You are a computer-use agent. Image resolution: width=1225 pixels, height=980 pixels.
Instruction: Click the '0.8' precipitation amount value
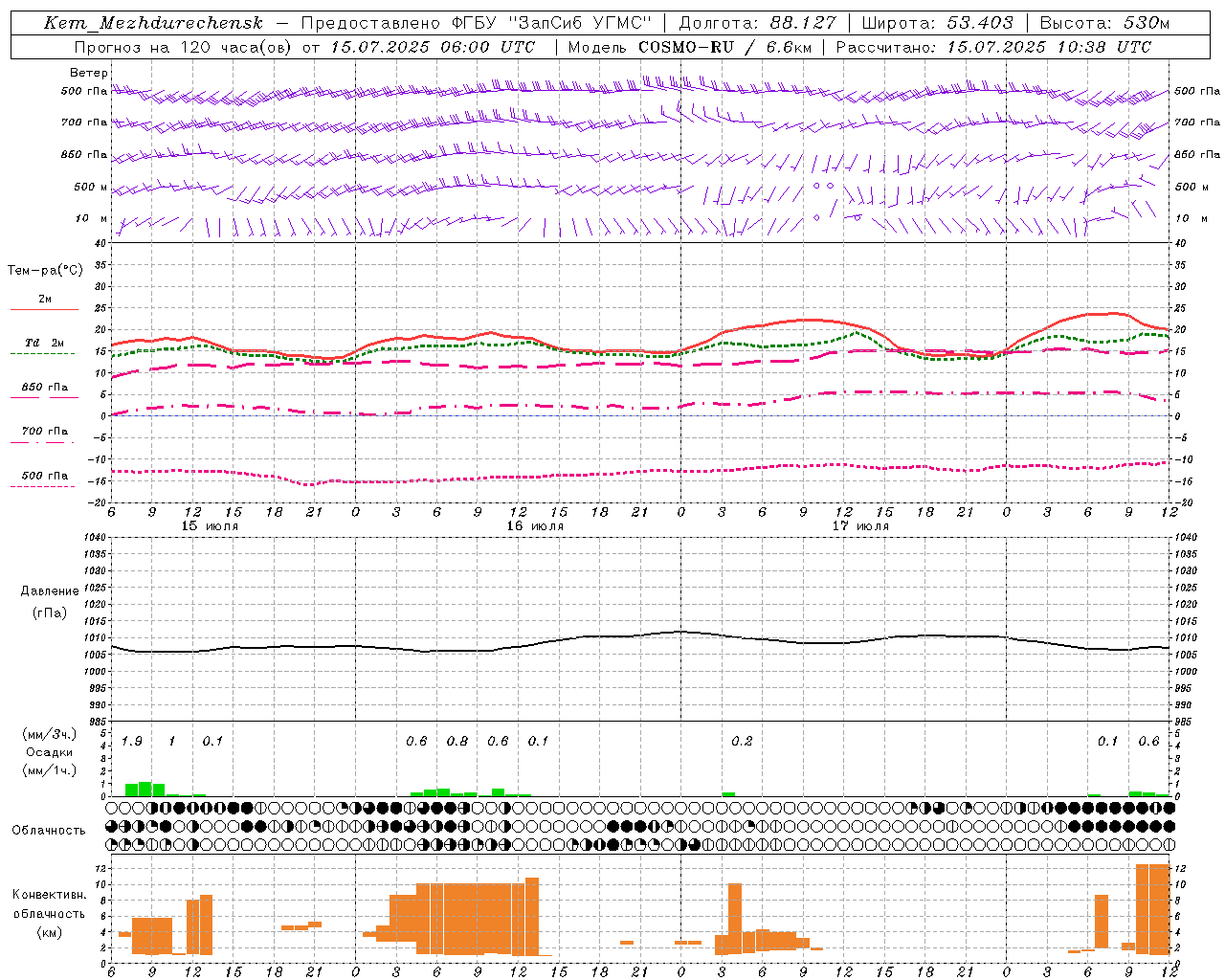click(x=457, y=741)
